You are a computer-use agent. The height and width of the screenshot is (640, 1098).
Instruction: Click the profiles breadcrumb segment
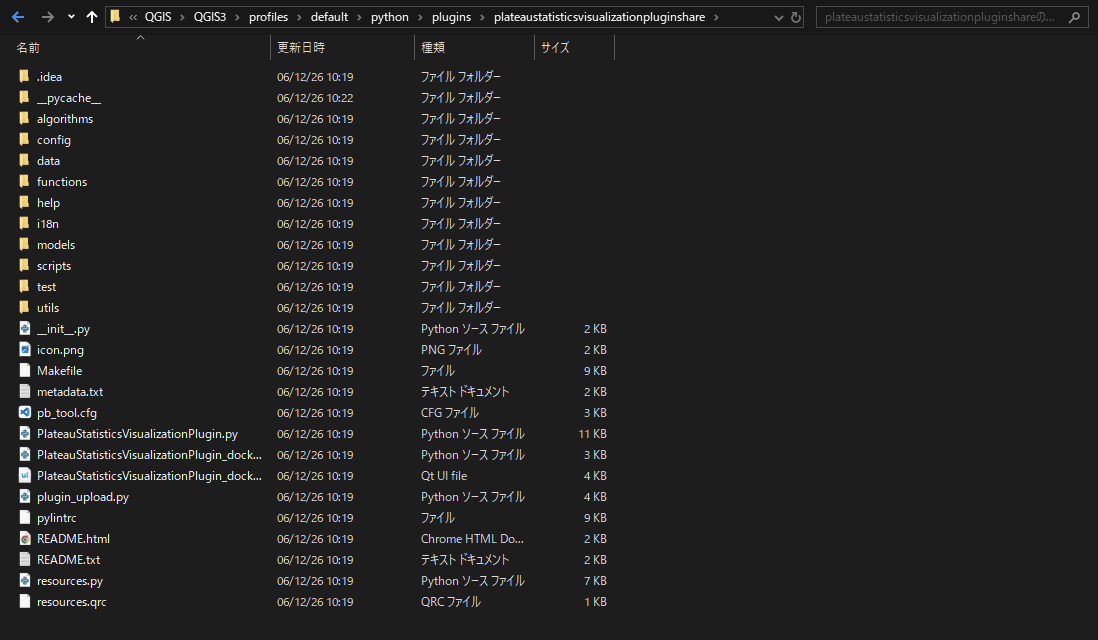(268, 18)
